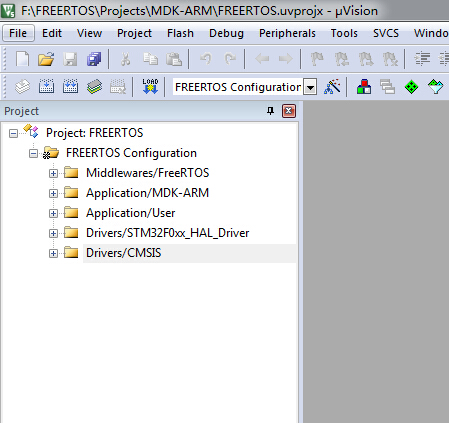449x423 pixels.
Task: Click the Batch Build layered icon
Action: [x=94, y=87]
